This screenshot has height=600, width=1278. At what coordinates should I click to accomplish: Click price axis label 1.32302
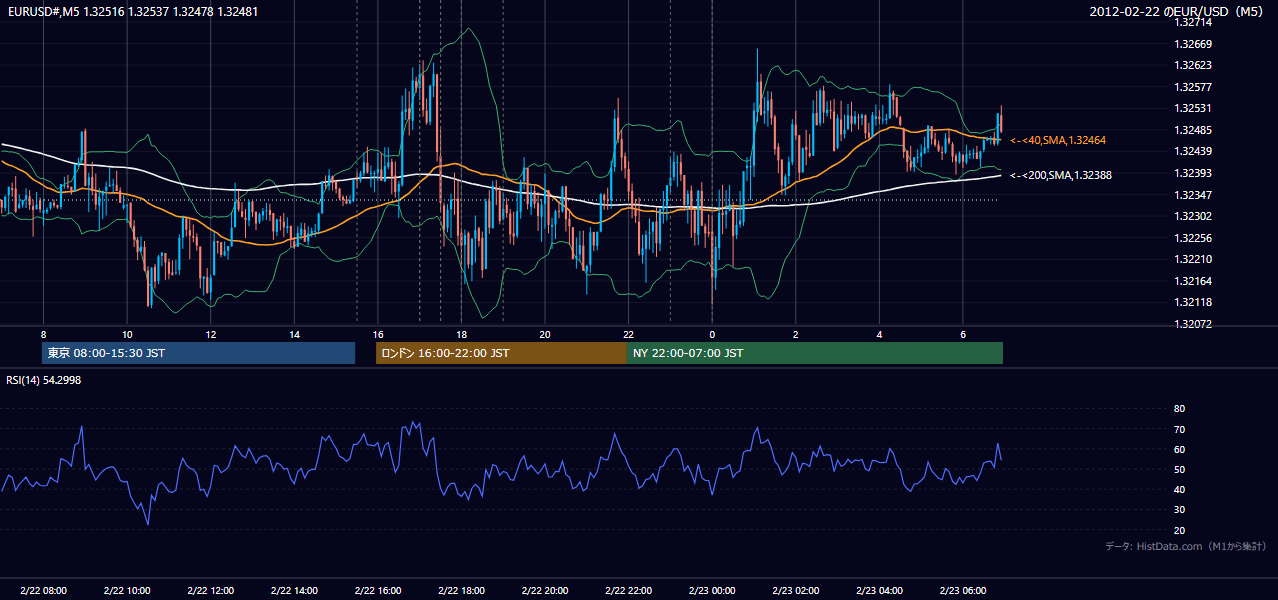click(1192, 216)
